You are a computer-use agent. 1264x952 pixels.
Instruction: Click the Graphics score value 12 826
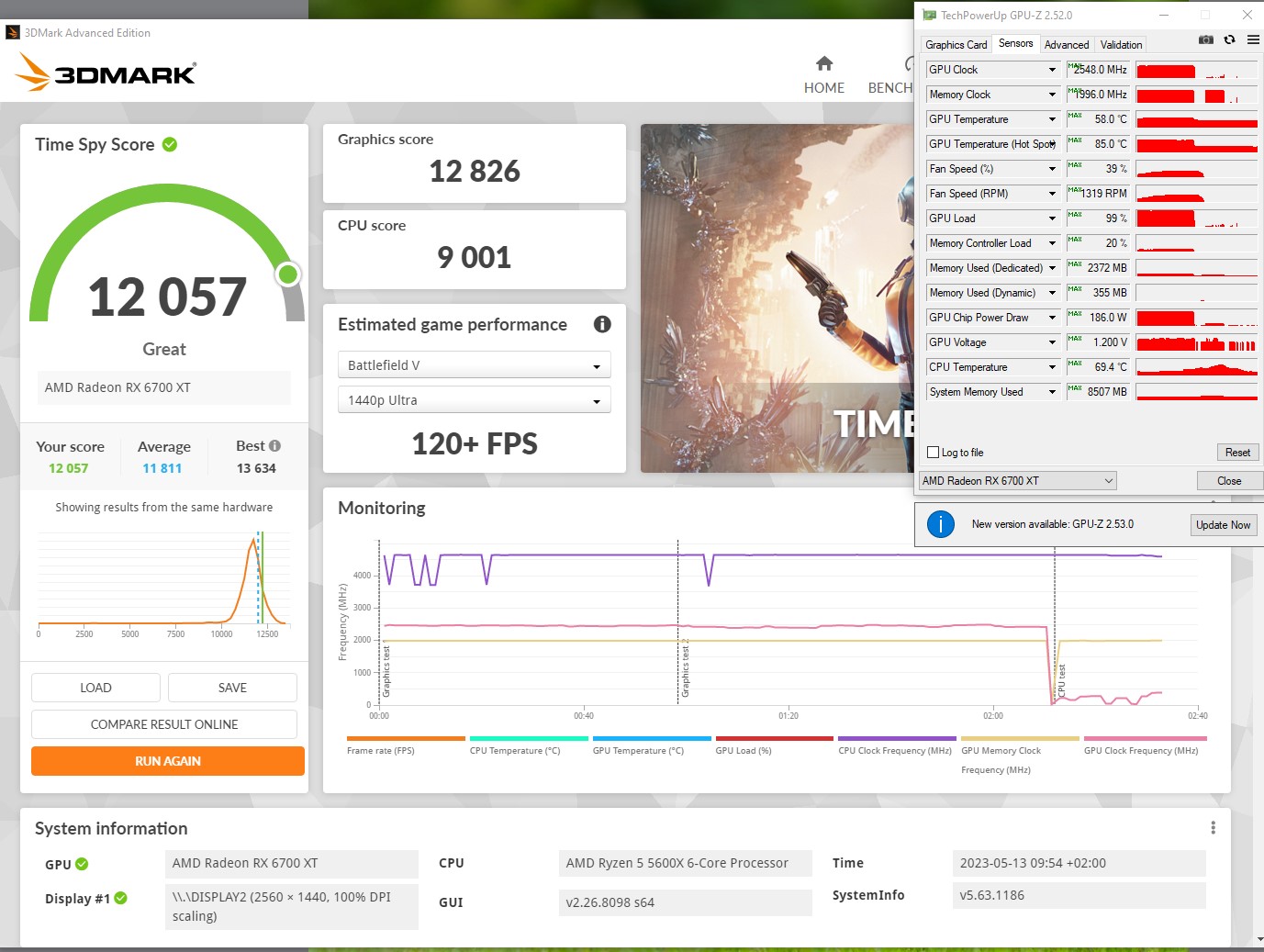[475, 171]
